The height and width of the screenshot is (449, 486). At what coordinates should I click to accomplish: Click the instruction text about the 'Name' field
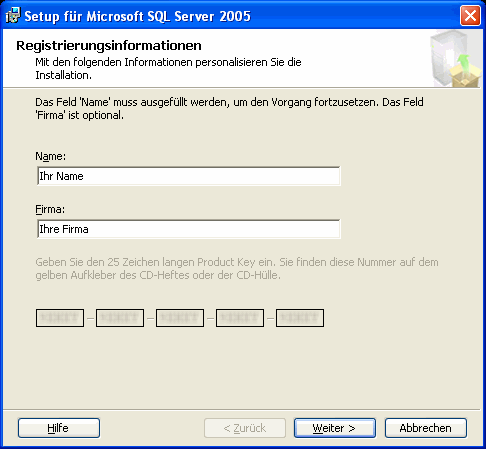pyautogui.click(x=229, y=108)
